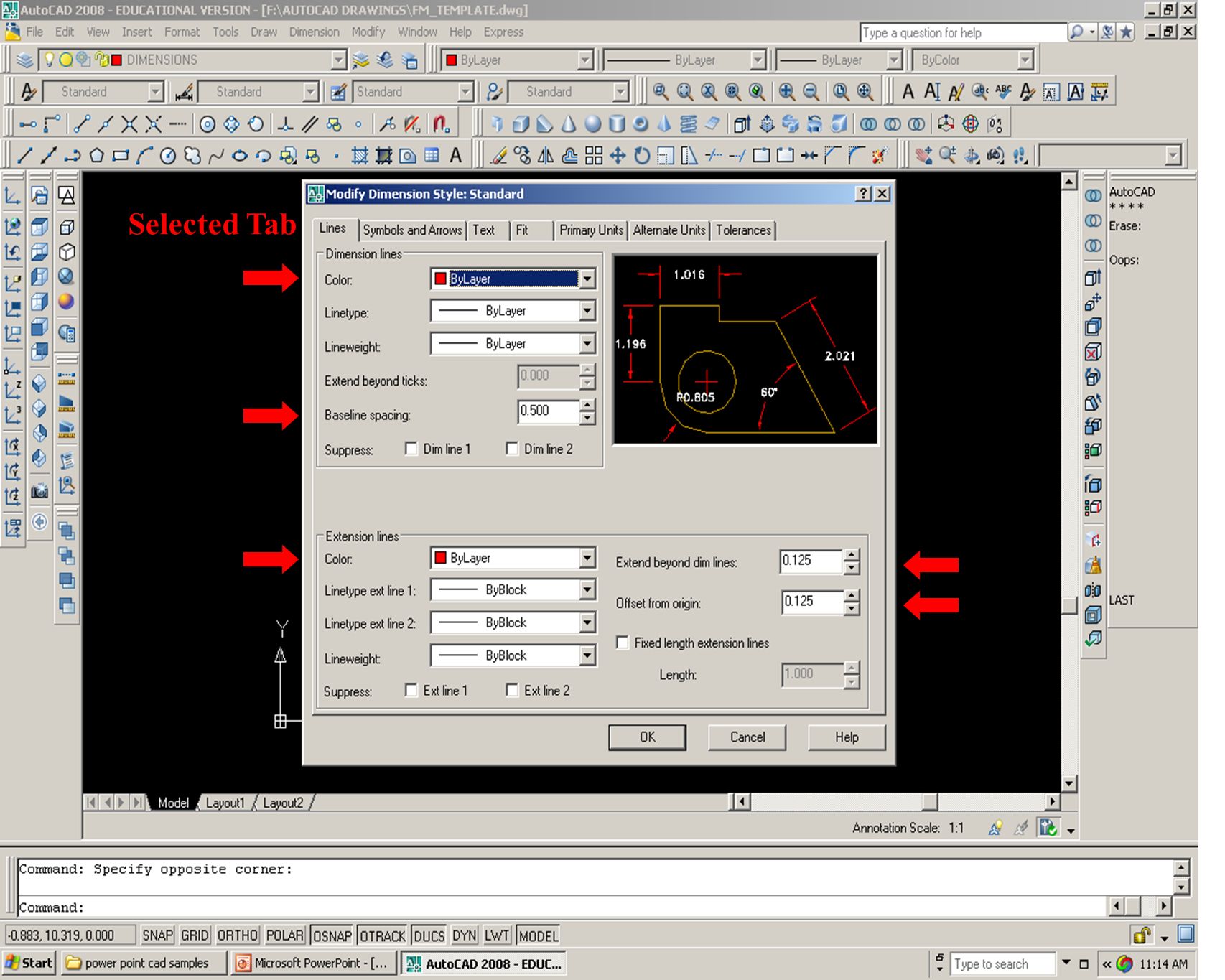This screenshot has height=980, width=1225.
Task: Click Extension lines Color red swatch
Action: (x=440, y=558)
